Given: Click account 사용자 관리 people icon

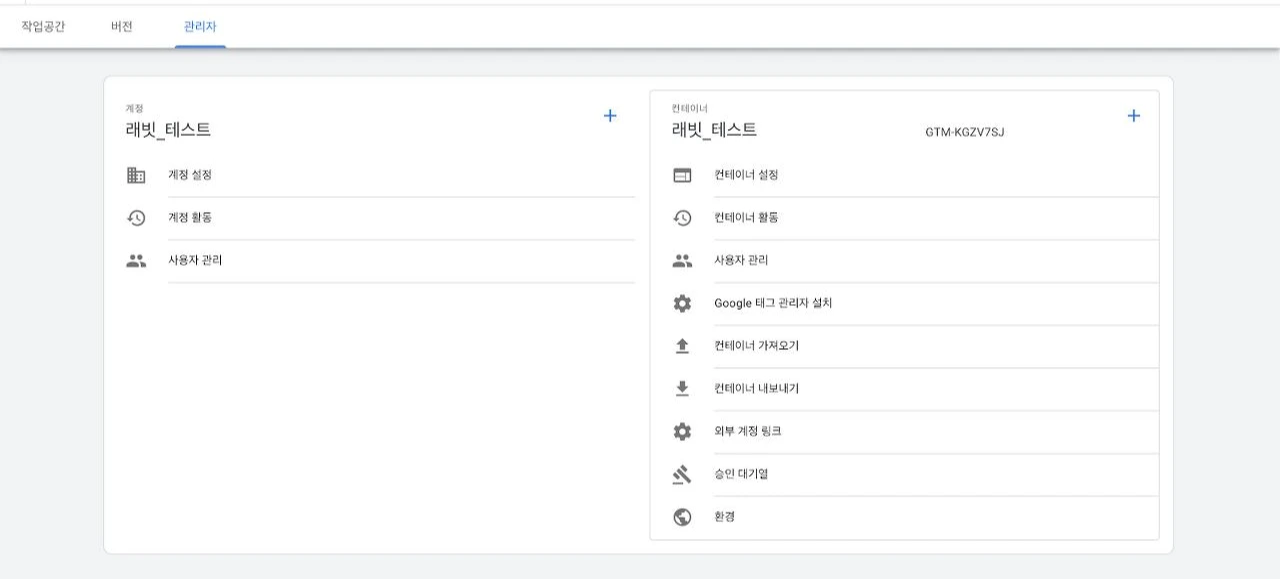Looking at the screenshot, I should click(136, 261).
